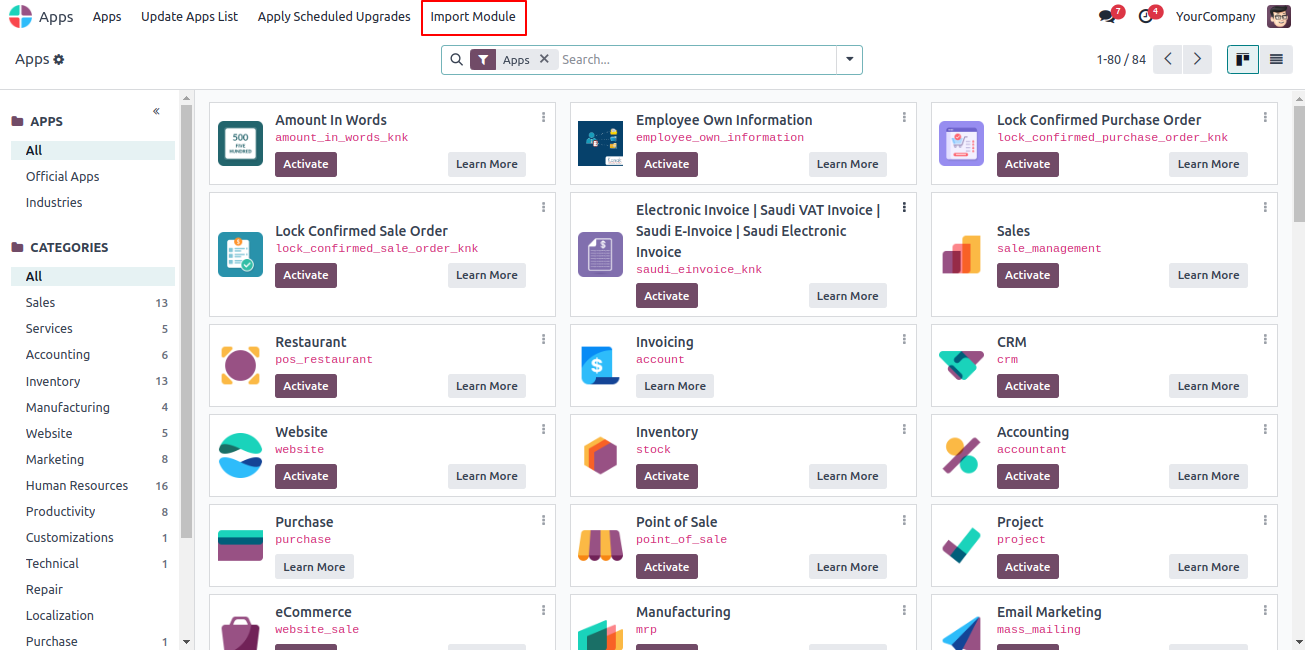Open the Amount In Words card options menu

[x=543, y=117]
